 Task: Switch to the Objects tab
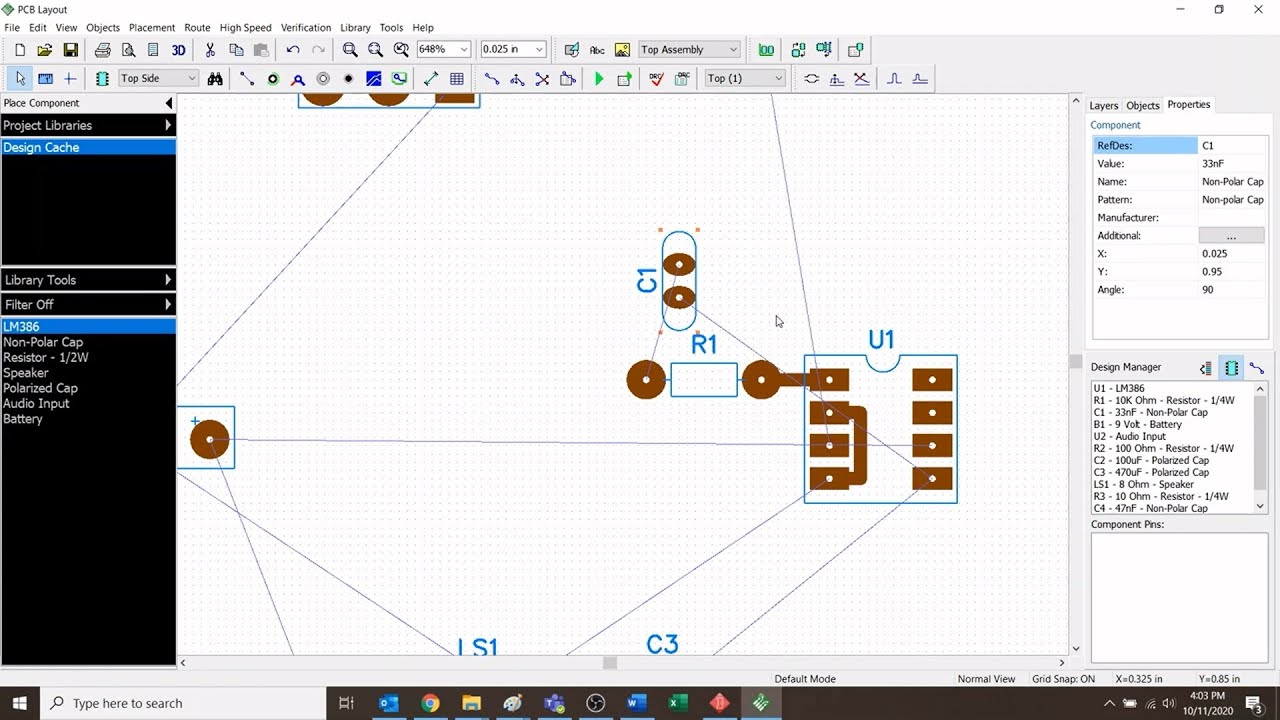click(x=1143, y=105)
